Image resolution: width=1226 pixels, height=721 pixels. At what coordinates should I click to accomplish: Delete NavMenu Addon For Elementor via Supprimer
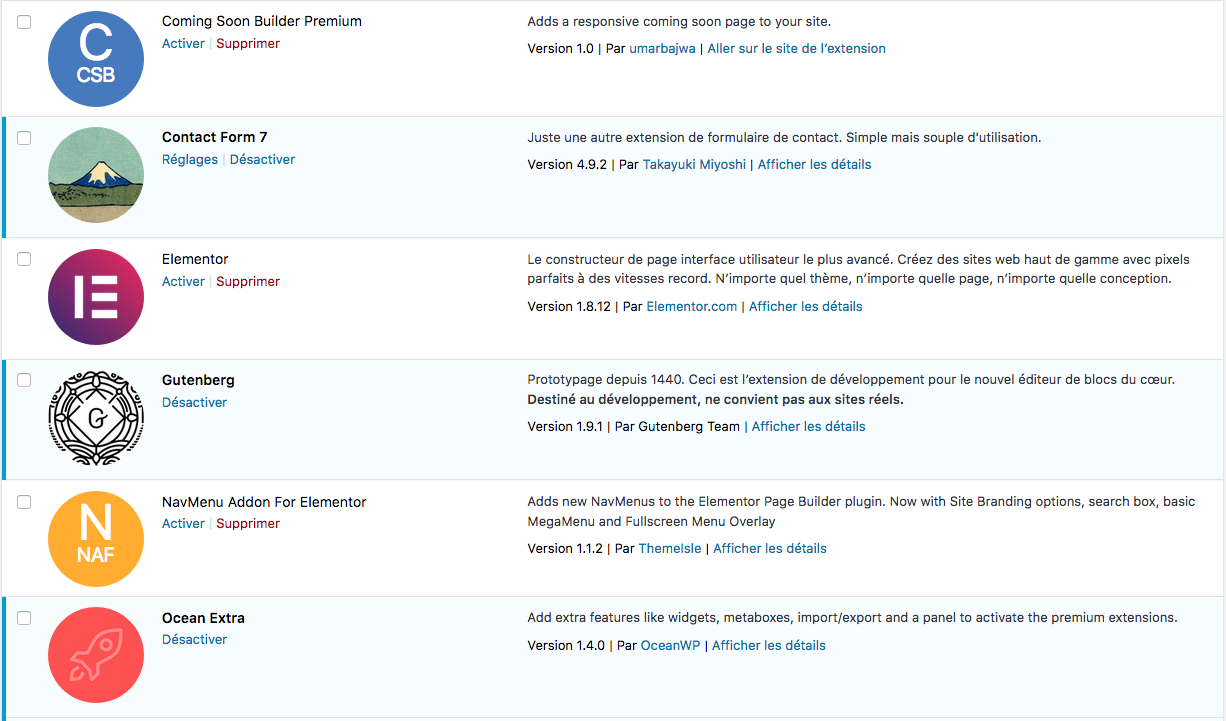point(248,523)
